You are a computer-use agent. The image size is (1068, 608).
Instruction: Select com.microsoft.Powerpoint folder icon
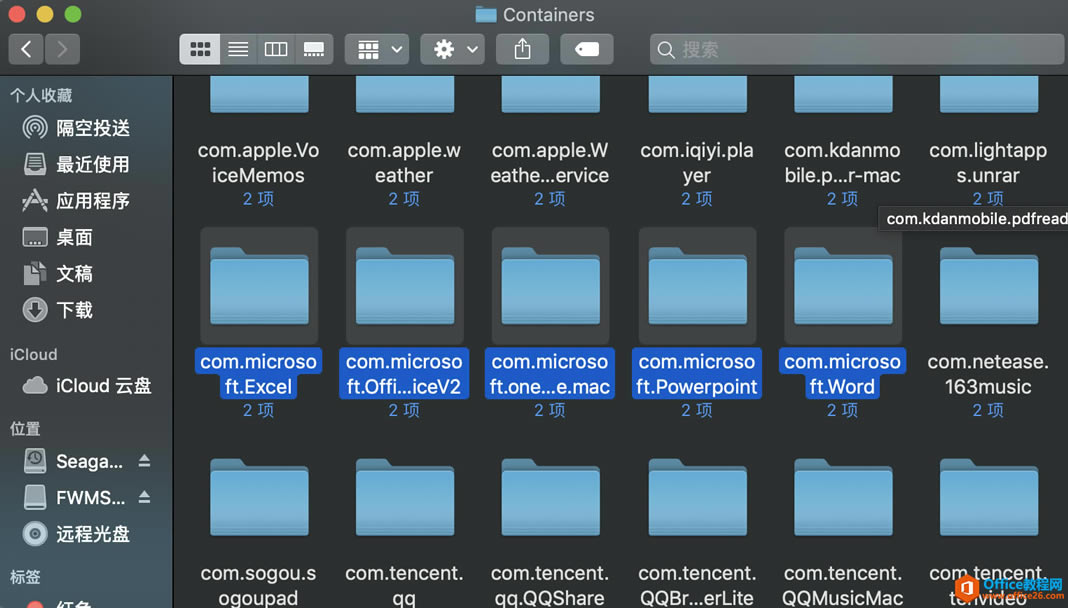click(697, 286)
